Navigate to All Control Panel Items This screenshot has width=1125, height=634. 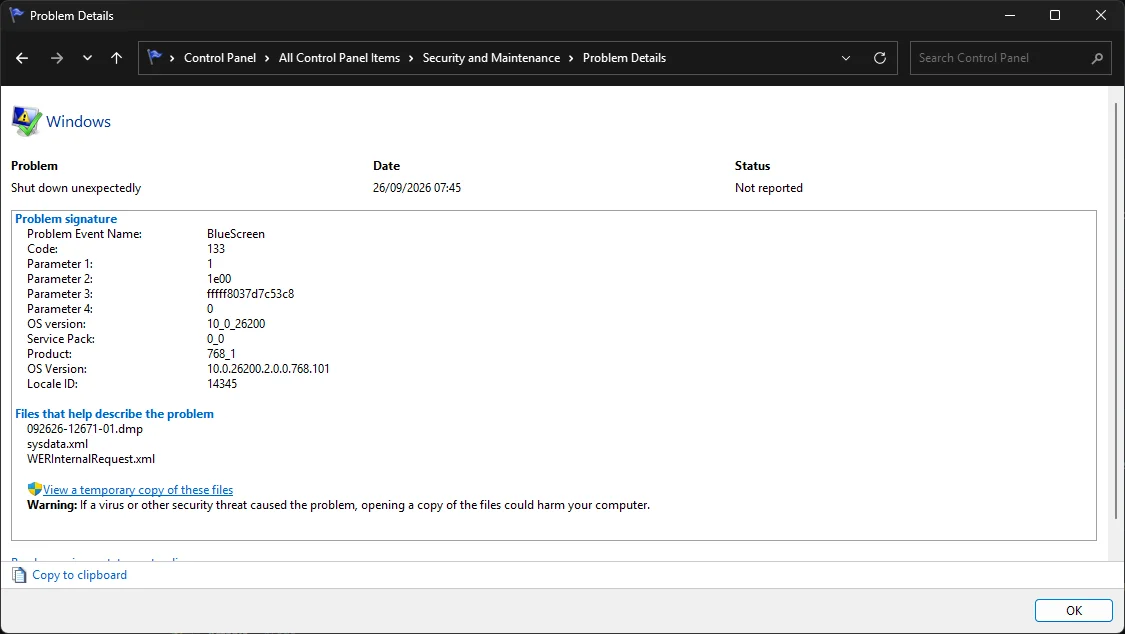(x=339, y=58)
